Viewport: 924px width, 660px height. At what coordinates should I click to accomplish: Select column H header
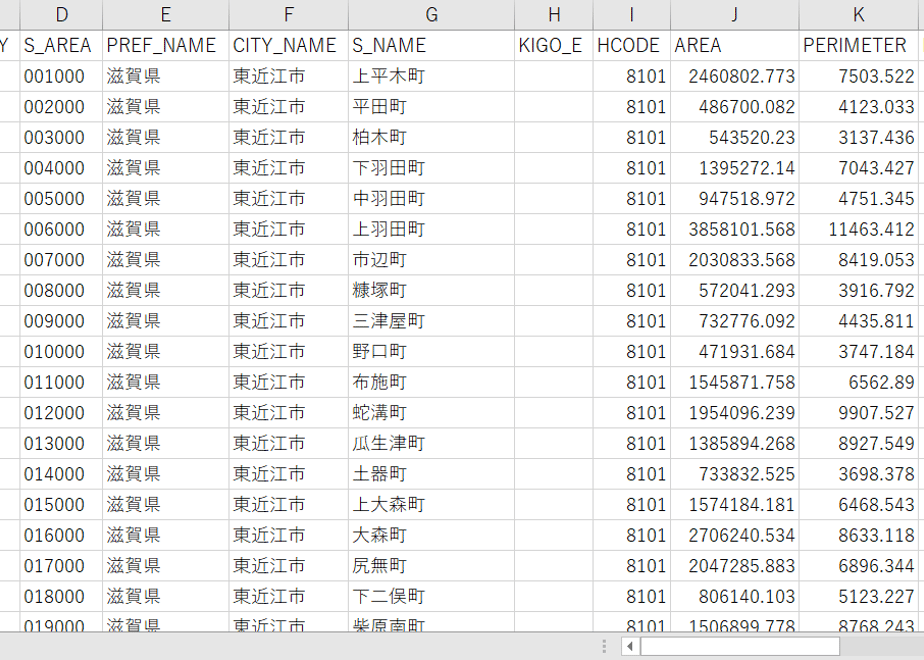pyautogui.click(x=554, y=15)
